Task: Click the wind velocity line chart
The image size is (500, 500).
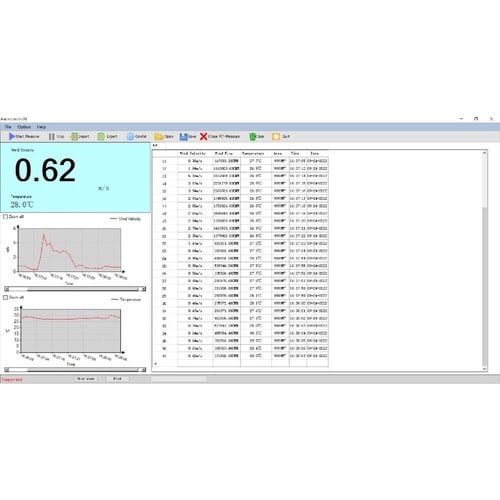Action: 70,249
